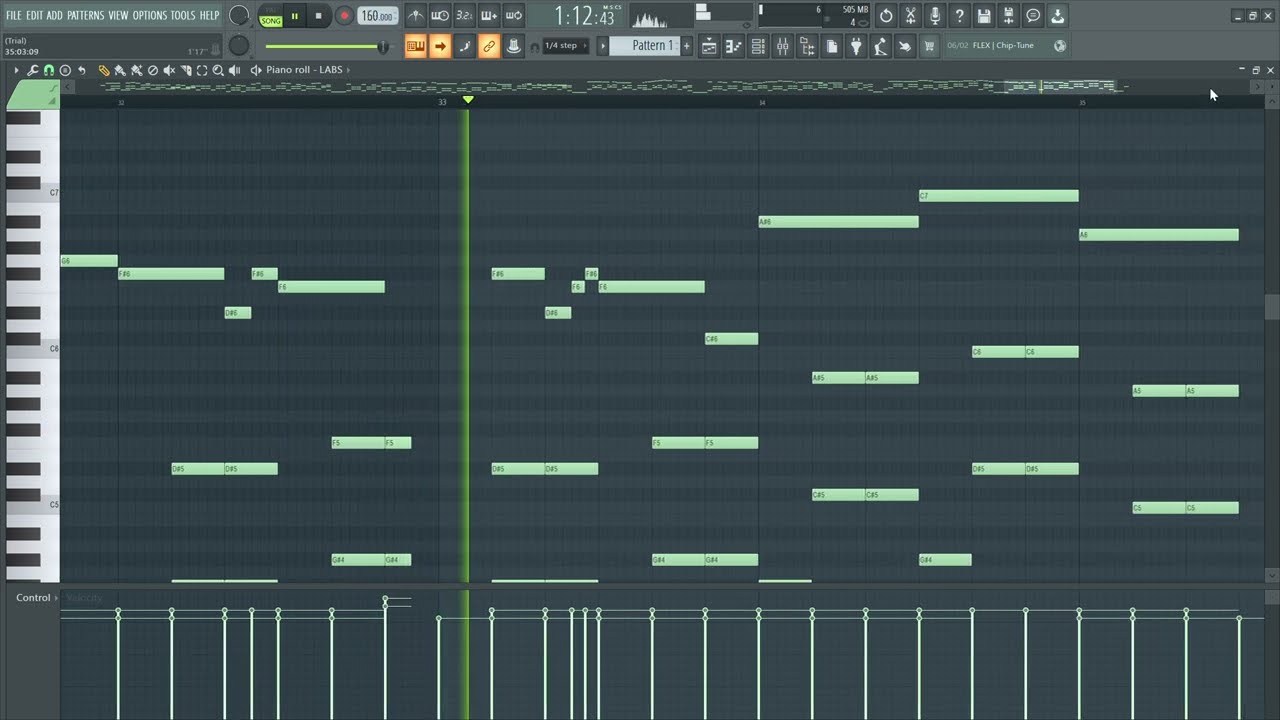This screenshot has height=720, width=1280.
Task: Toggle PAT/SONG playback mode
Action: pyautogui.click(x=271, y=16)
